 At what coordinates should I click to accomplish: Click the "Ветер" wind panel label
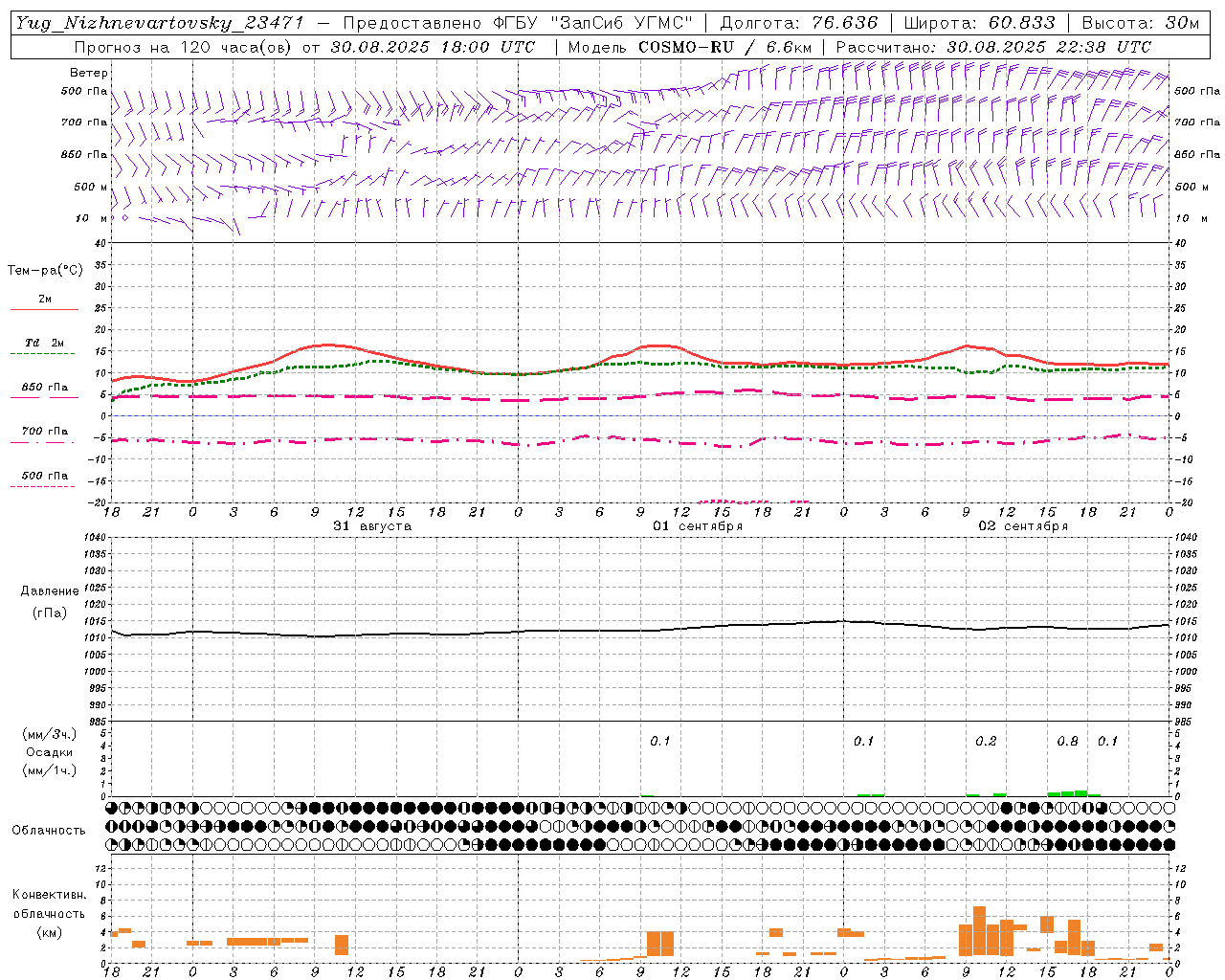89,73
